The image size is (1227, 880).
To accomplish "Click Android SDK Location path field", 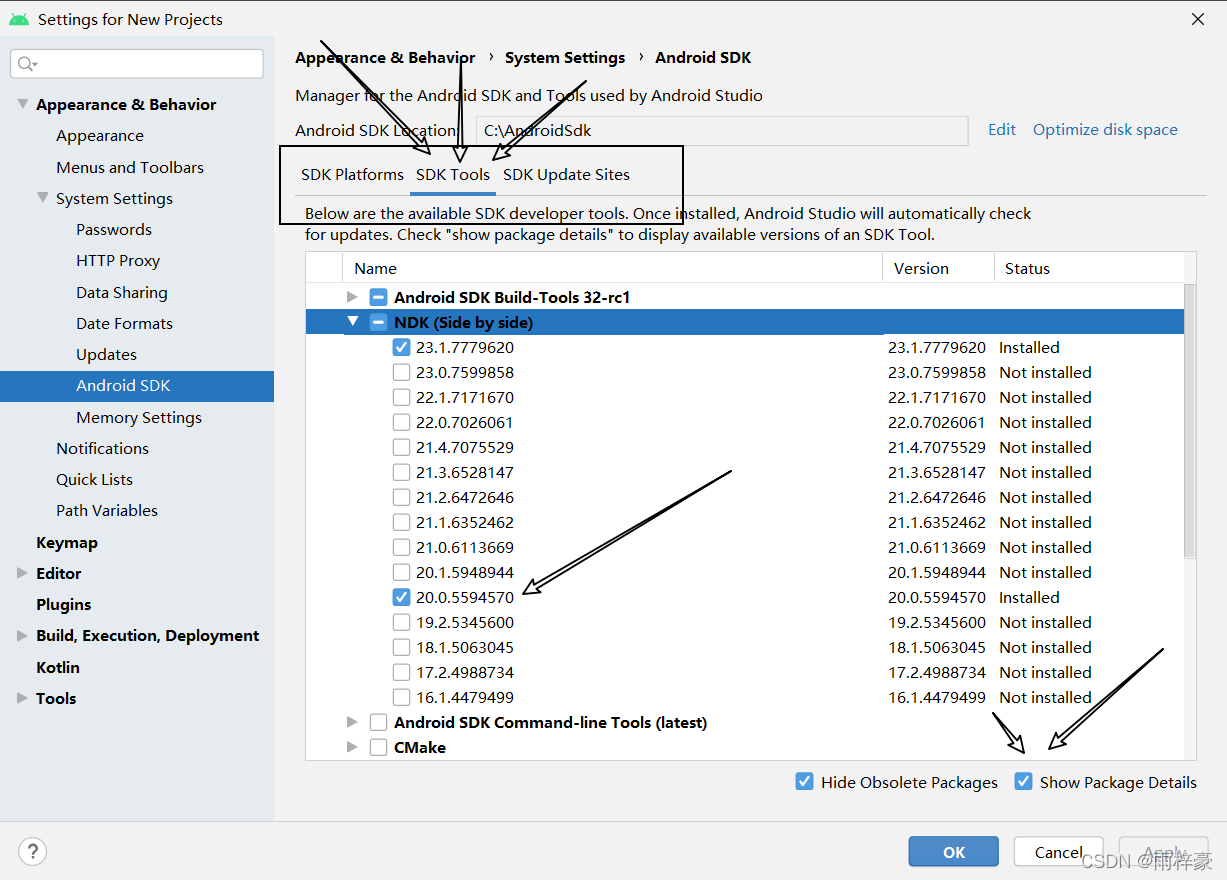I will (722, 130).
